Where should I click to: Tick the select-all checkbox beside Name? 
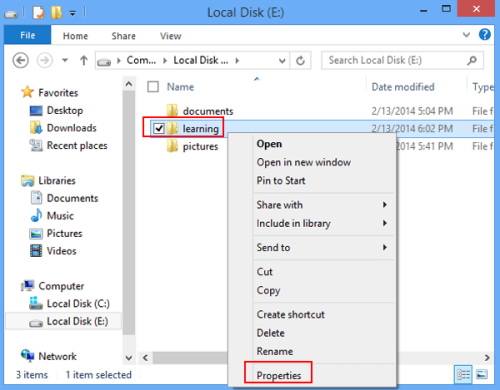(153, 87)
